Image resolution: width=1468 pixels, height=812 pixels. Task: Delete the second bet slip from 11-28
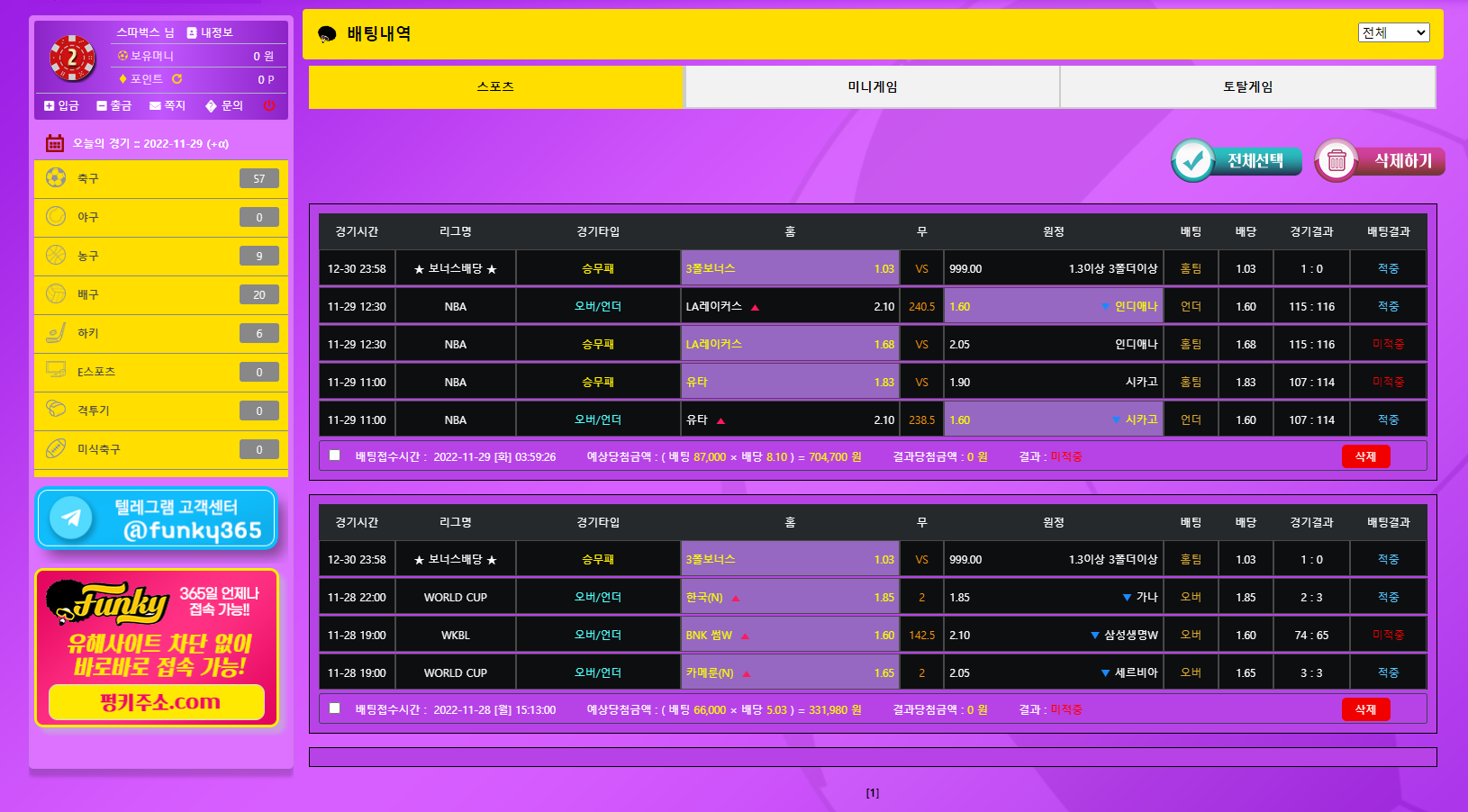1365,709
